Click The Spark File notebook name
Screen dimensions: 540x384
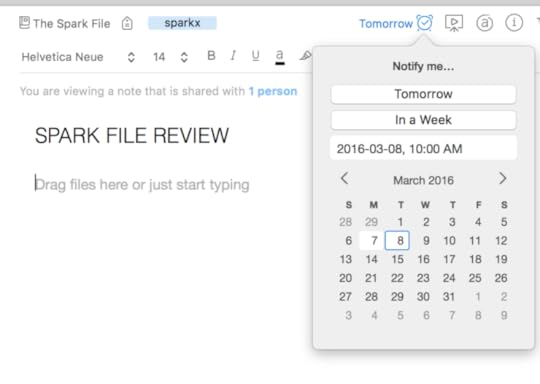(x=72, y=23)
